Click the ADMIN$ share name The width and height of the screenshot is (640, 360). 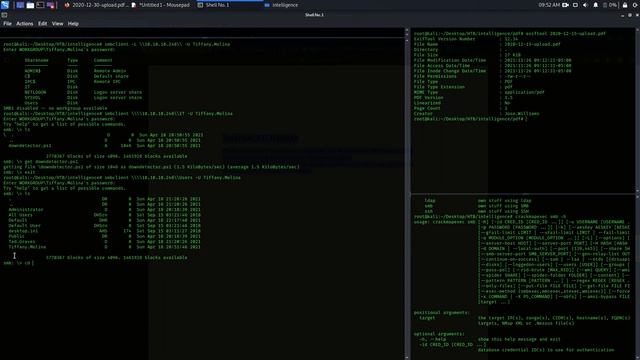pos(32,71)
